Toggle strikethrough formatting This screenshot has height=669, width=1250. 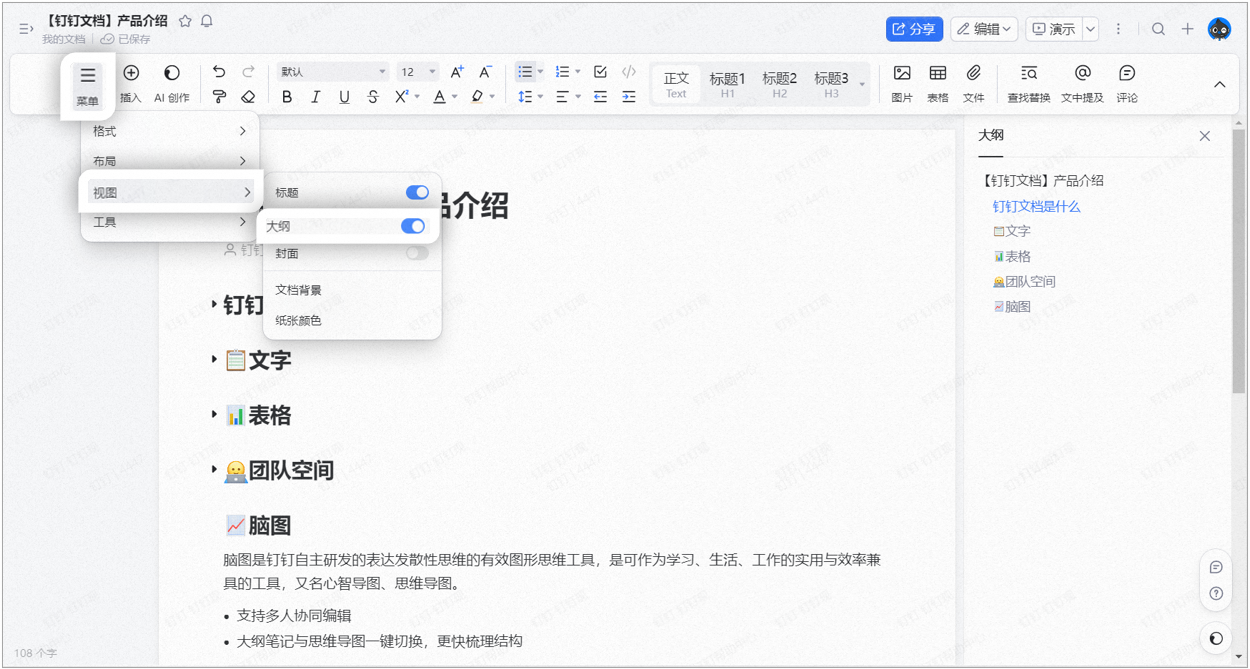(x=373, y=97)
